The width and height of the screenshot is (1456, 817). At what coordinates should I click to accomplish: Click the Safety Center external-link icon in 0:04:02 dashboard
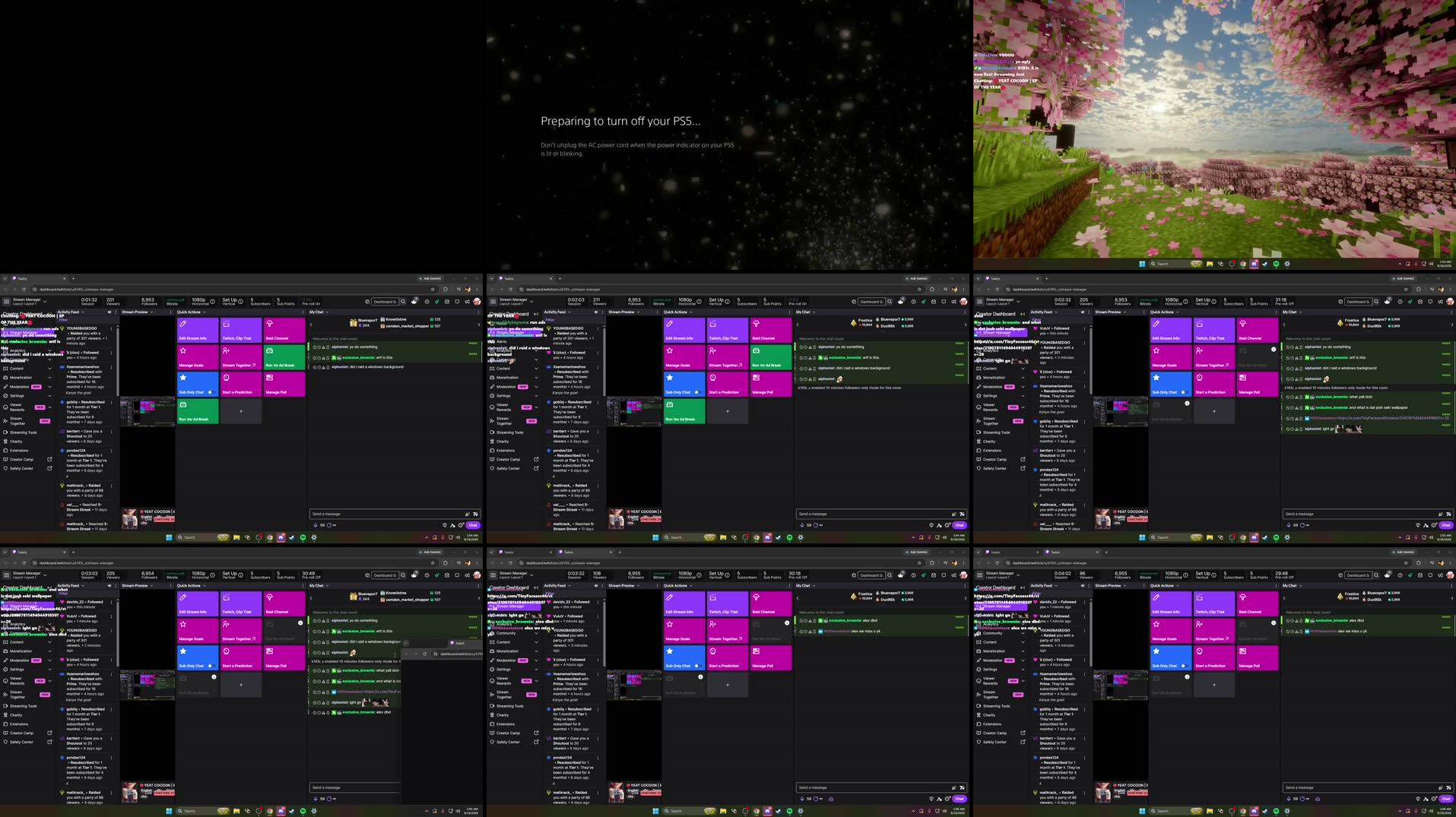[x=1023, y=742]
